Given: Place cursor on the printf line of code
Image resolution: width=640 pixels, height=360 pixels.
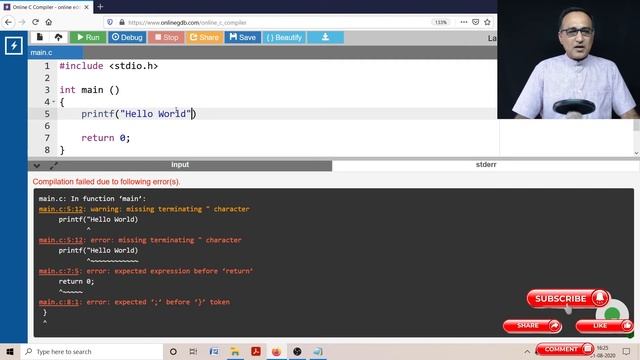Looking at the screenshot, I should (138, 114).
